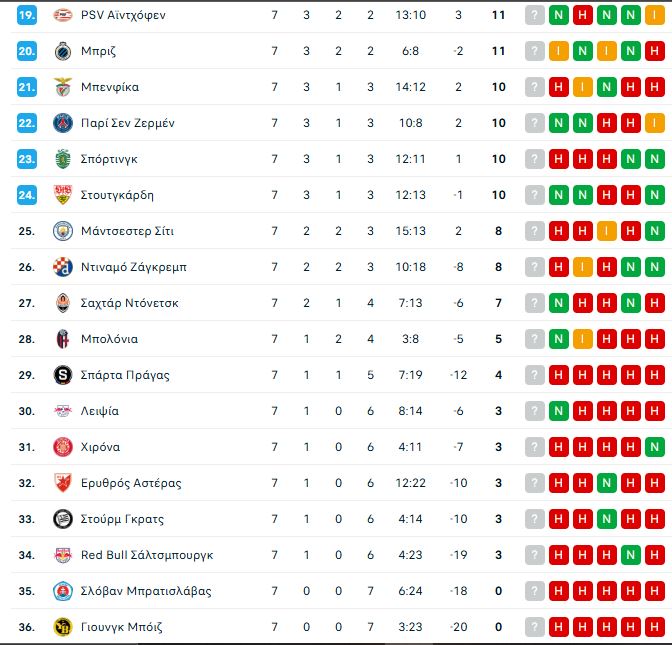Open the Σαχτάρ Ντόνετσκ team link
Screen dimensions: 672x645
[x=129, y=303]
